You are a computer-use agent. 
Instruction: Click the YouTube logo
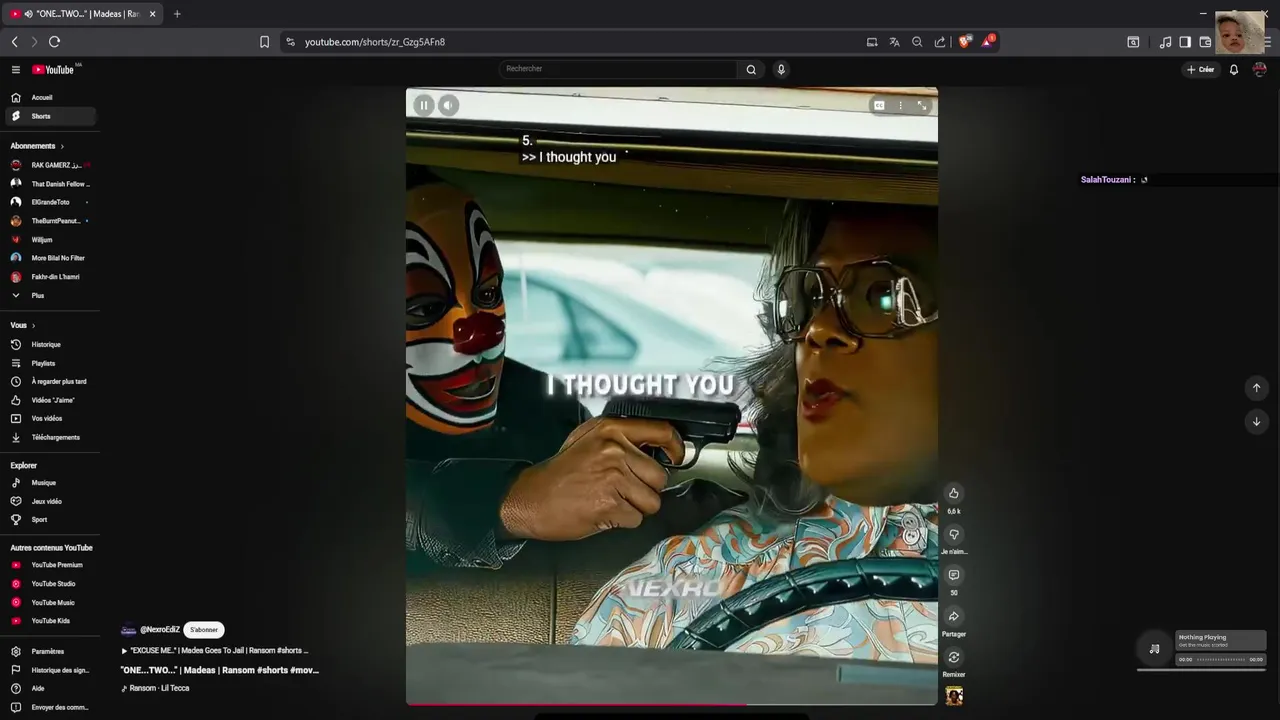tap(54, 69)
